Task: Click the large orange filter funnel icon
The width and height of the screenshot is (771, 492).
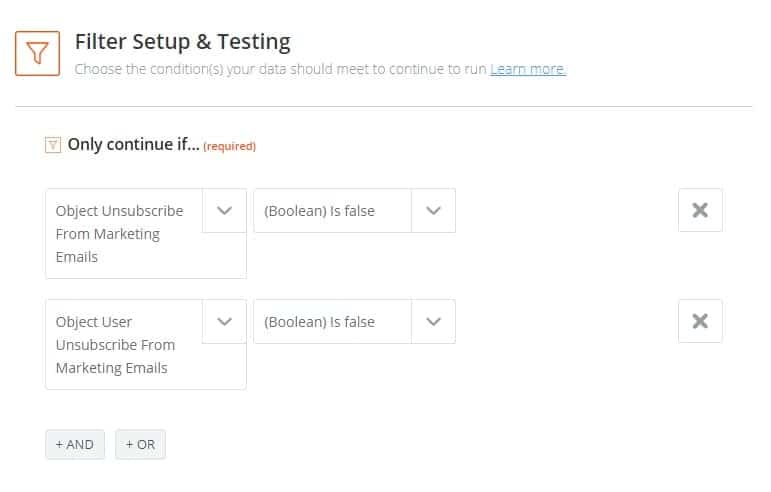Action: pyautogui.click(x=37, y=53)
